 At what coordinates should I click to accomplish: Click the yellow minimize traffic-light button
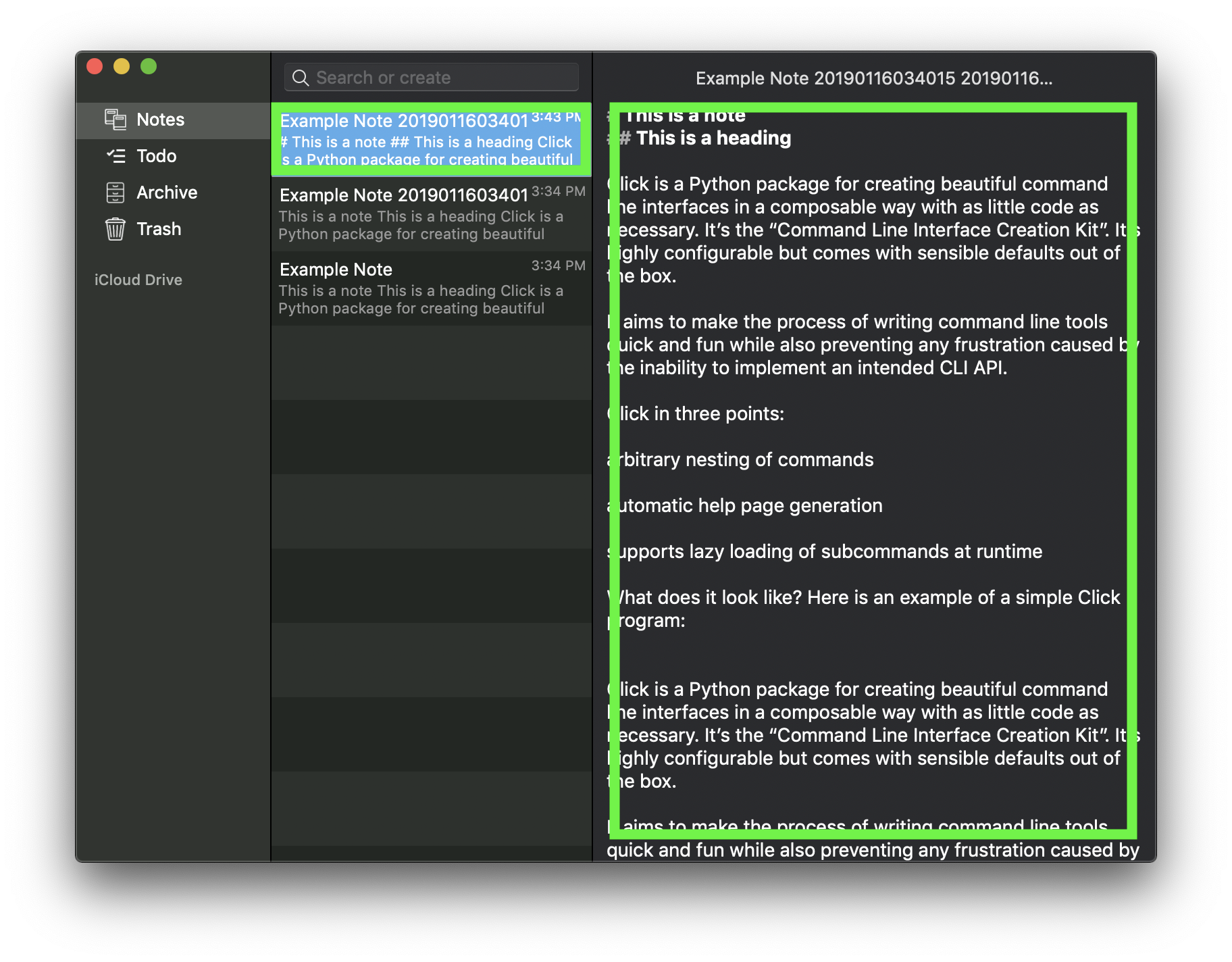coord(122,66)
